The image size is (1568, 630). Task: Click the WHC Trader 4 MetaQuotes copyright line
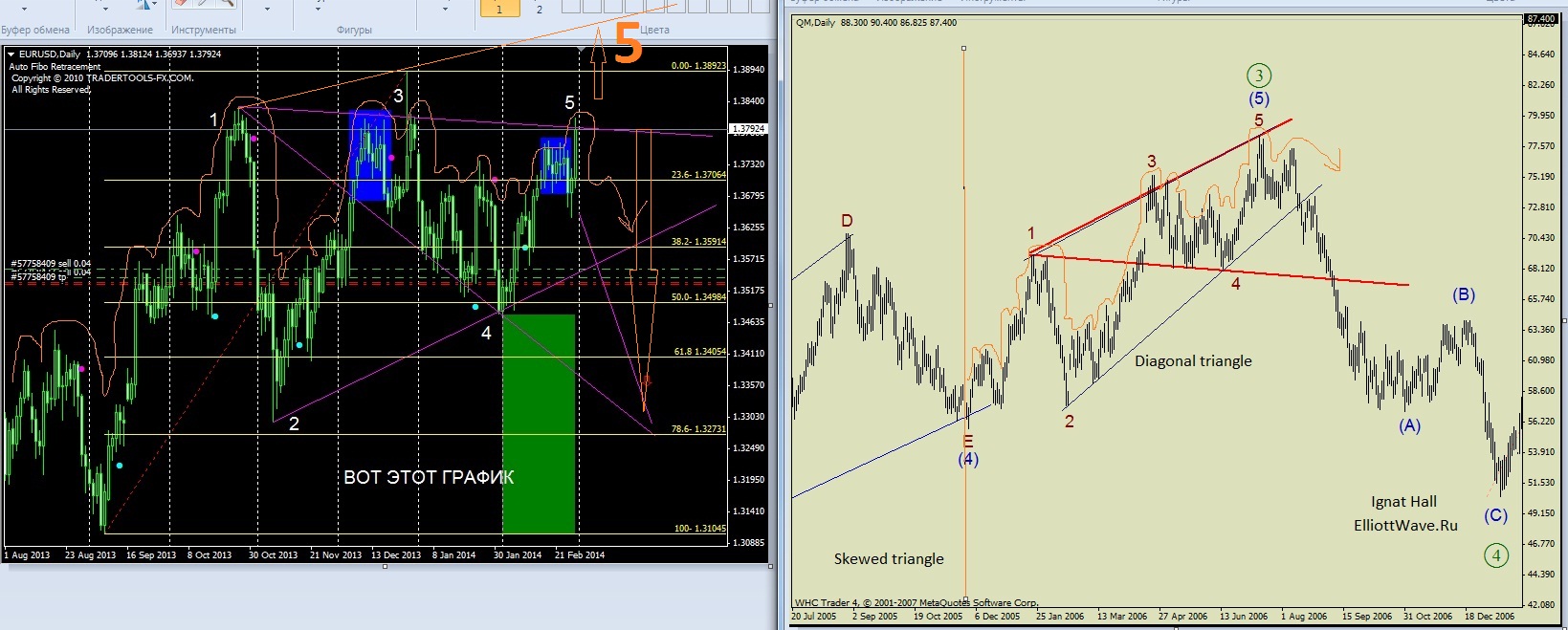pyautogui.click(x=917, y=603)
